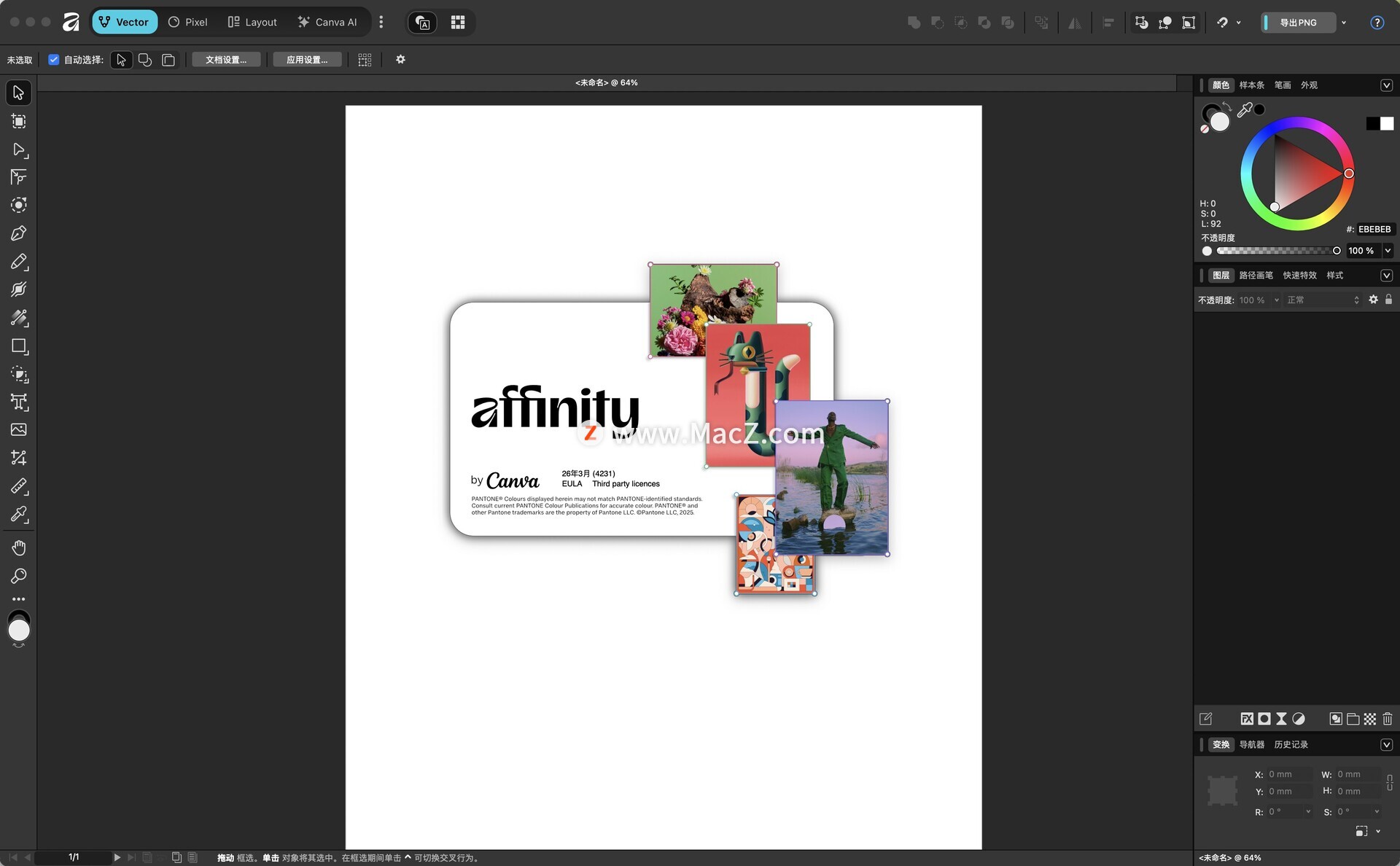The height and width of the screenshot is (866, 1400).
Task: Toggle aspect ratio link in Transform panel
Action: click(x=1389, y=782)
